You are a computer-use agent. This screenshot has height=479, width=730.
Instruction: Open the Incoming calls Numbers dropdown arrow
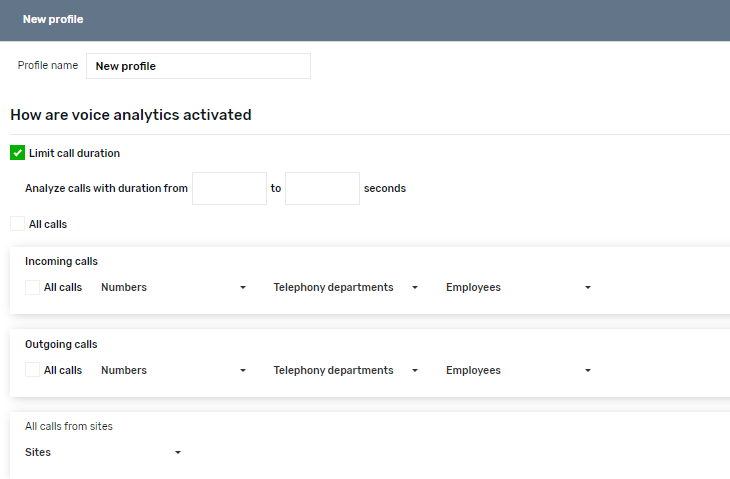tap(242, 288)
